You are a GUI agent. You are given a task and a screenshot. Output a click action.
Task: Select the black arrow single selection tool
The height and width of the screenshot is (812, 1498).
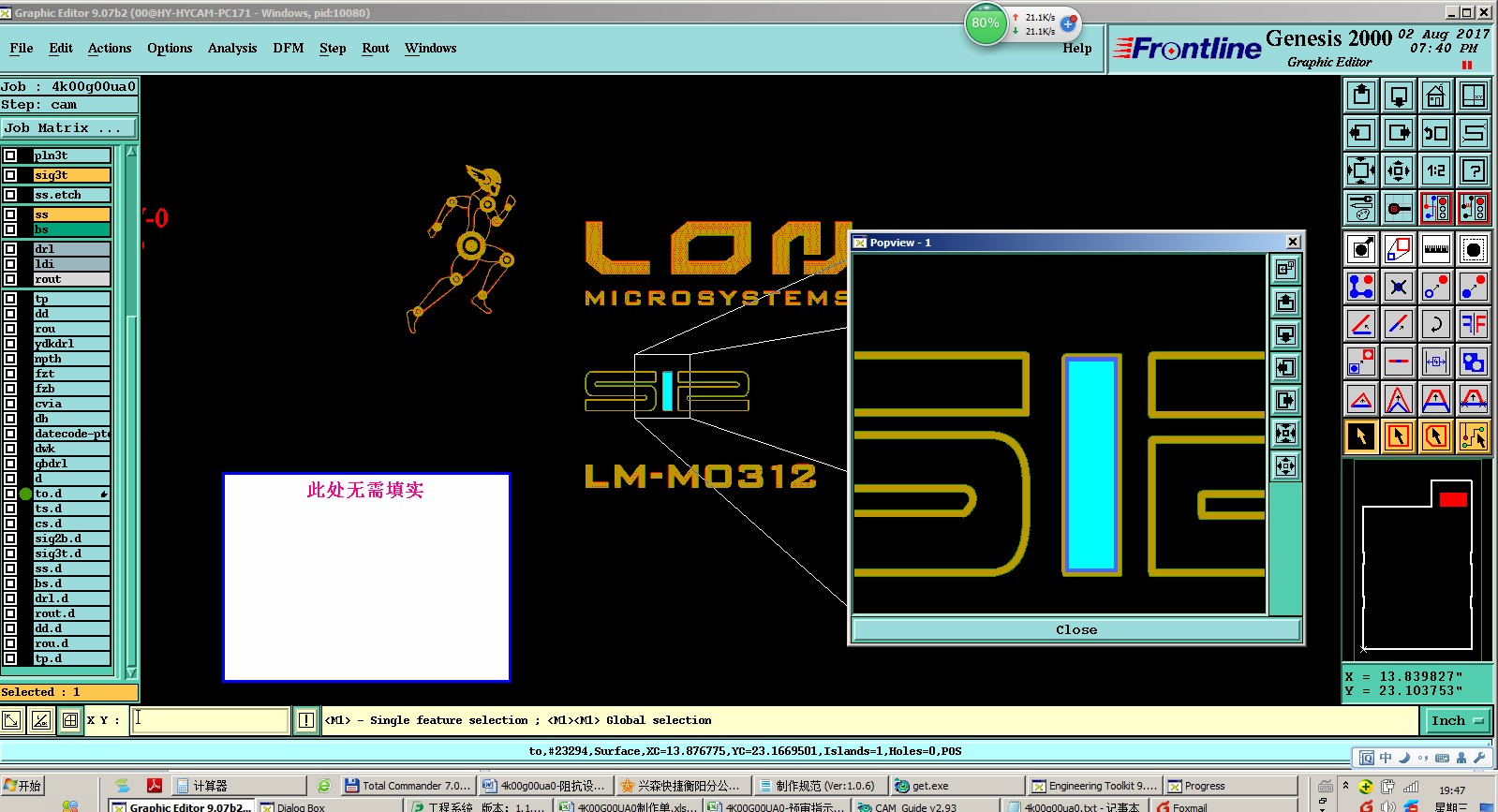point(1361,436)
